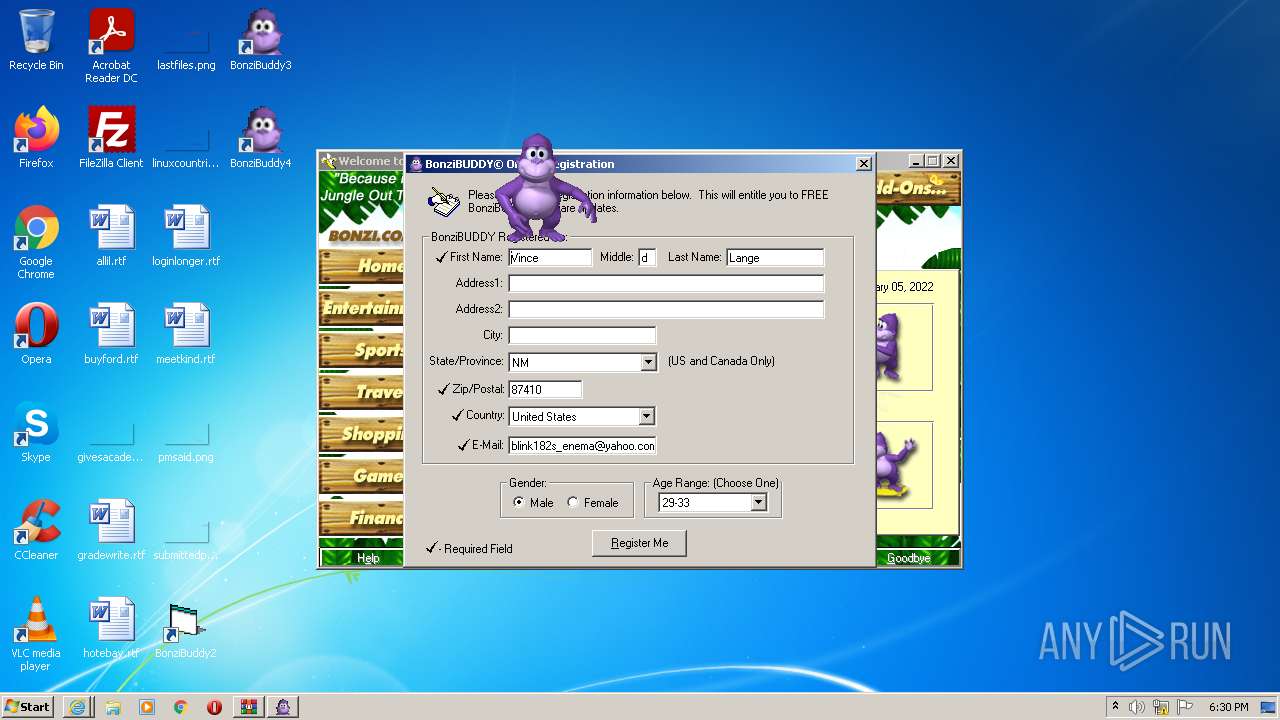1280x720 pixels.
Task: Click the Internet Explorer taskbar icon
Action: 77,707
